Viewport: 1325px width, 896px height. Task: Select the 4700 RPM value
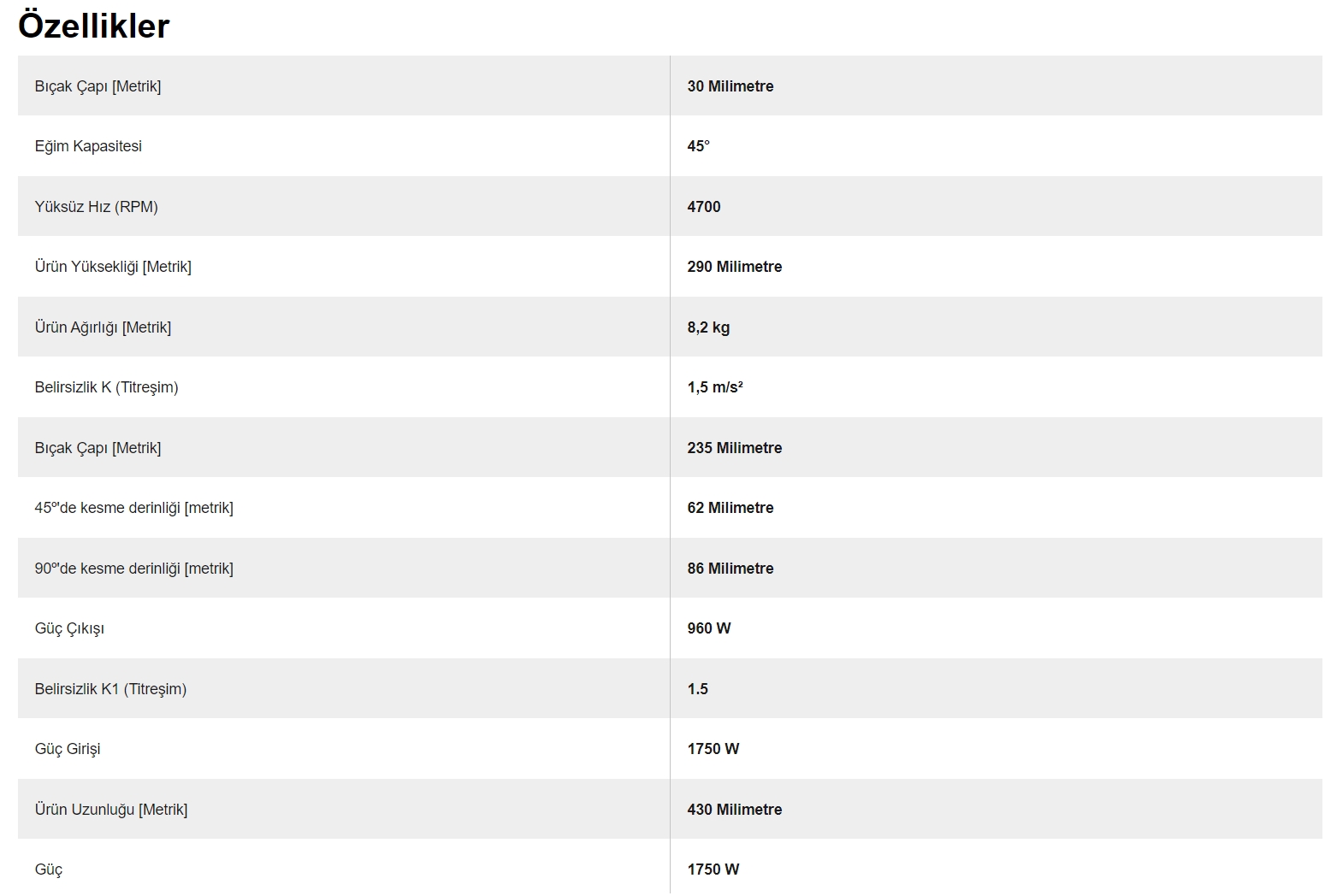704,207
